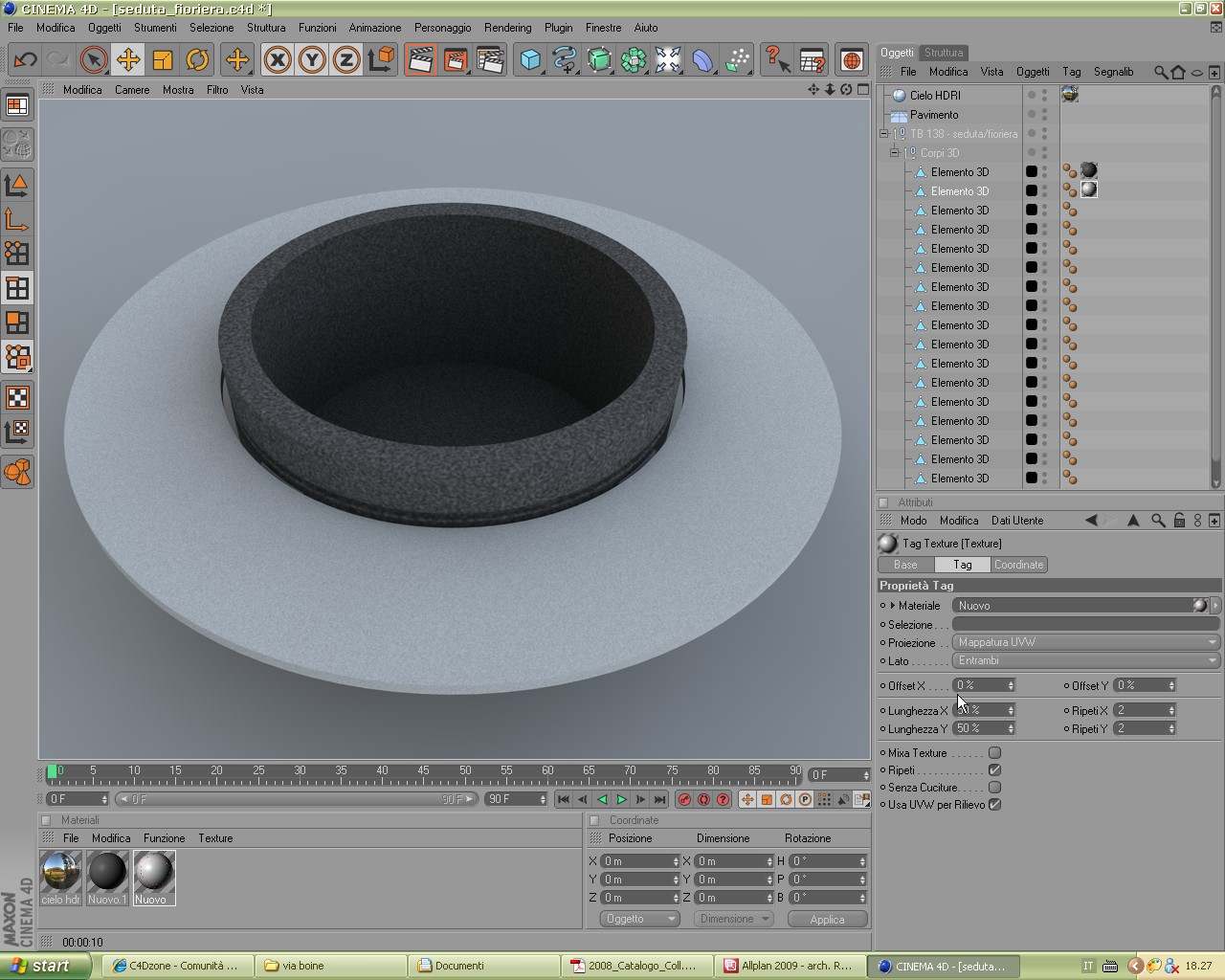Click the Applica button
The height and width of the screenshot is (980, 1225).
click(827, 919)
